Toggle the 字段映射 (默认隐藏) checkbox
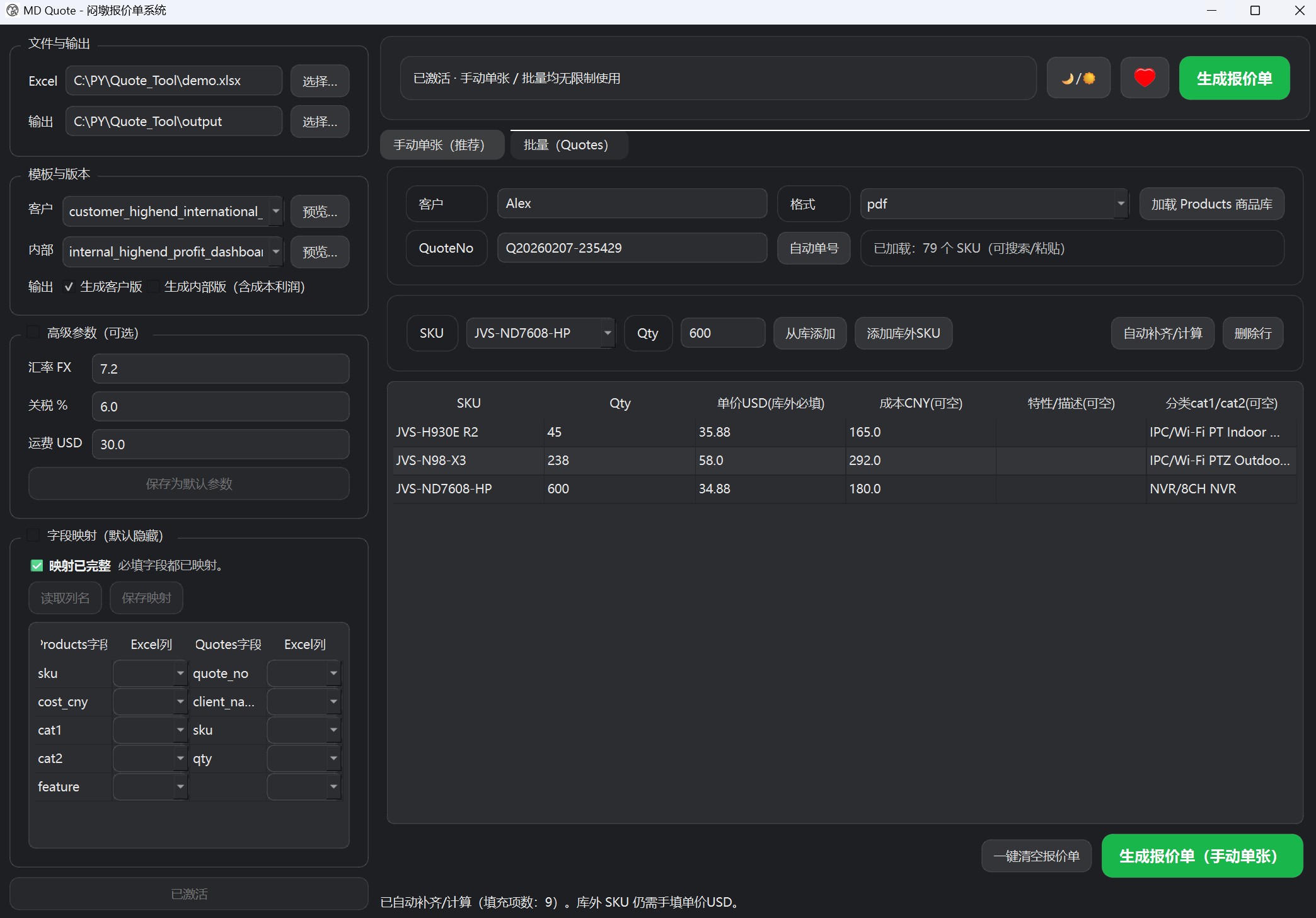The height and width of the screenshot is (918, 1316). coord(34,535)
